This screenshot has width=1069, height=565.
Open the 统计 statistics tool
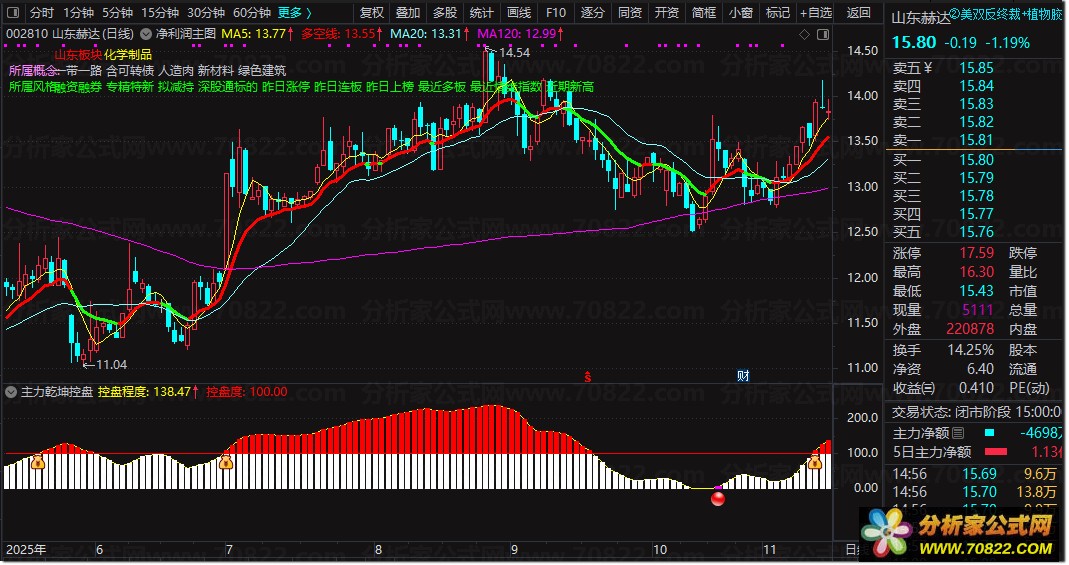coord(481,12)
